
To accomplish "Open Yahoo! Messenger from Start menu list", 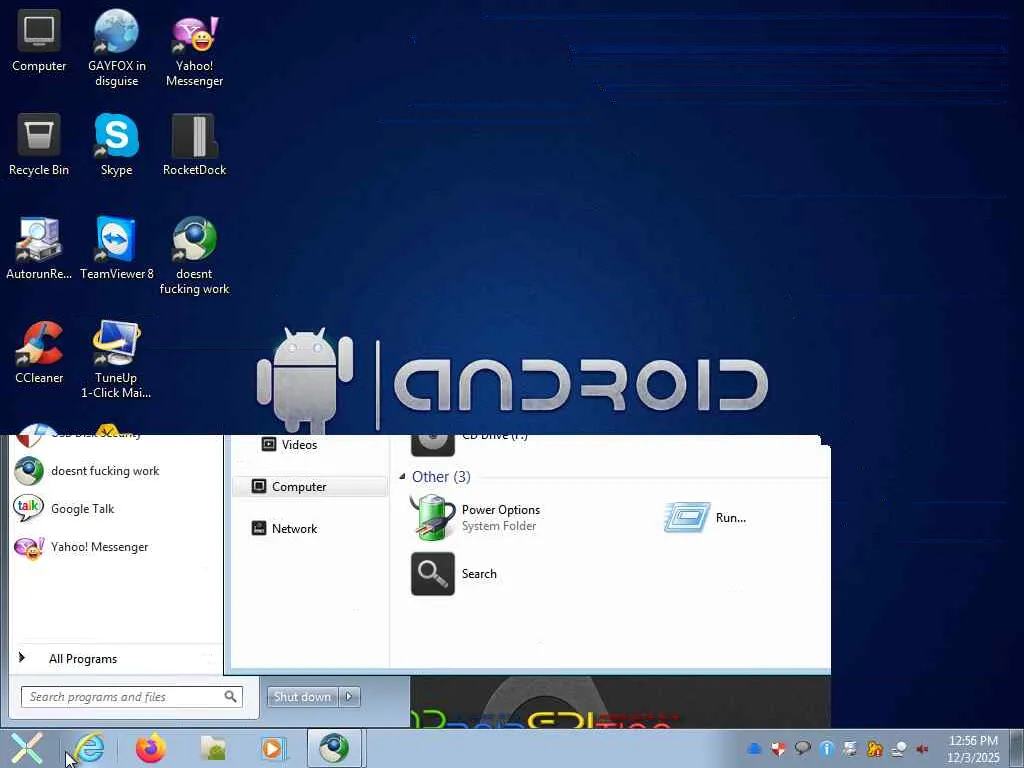I will (82, 547).
